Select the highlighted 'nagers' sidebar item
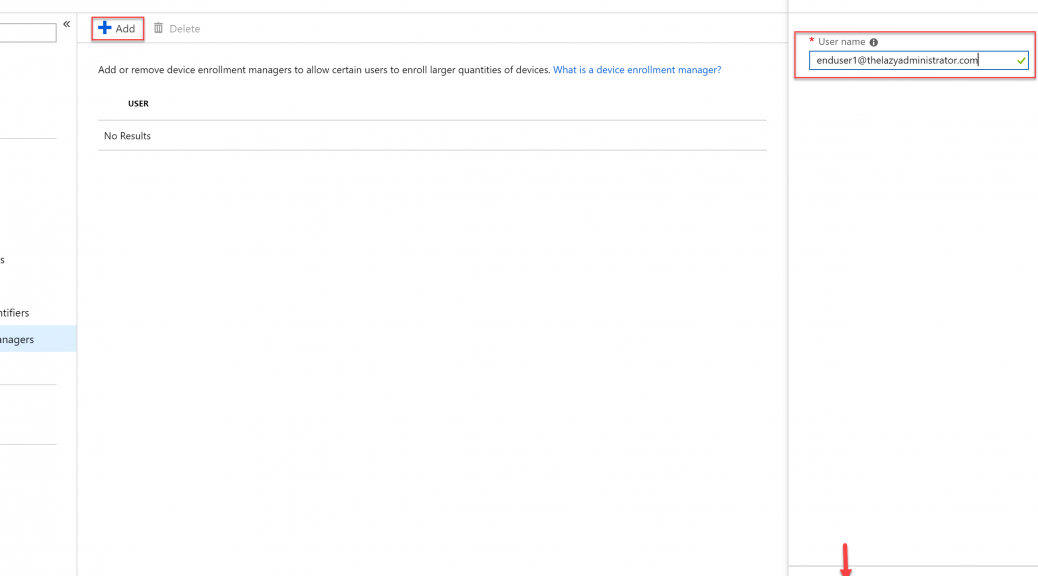This screenshot has height=576, width=1038. pyautogui.click(x=38, y=339)
